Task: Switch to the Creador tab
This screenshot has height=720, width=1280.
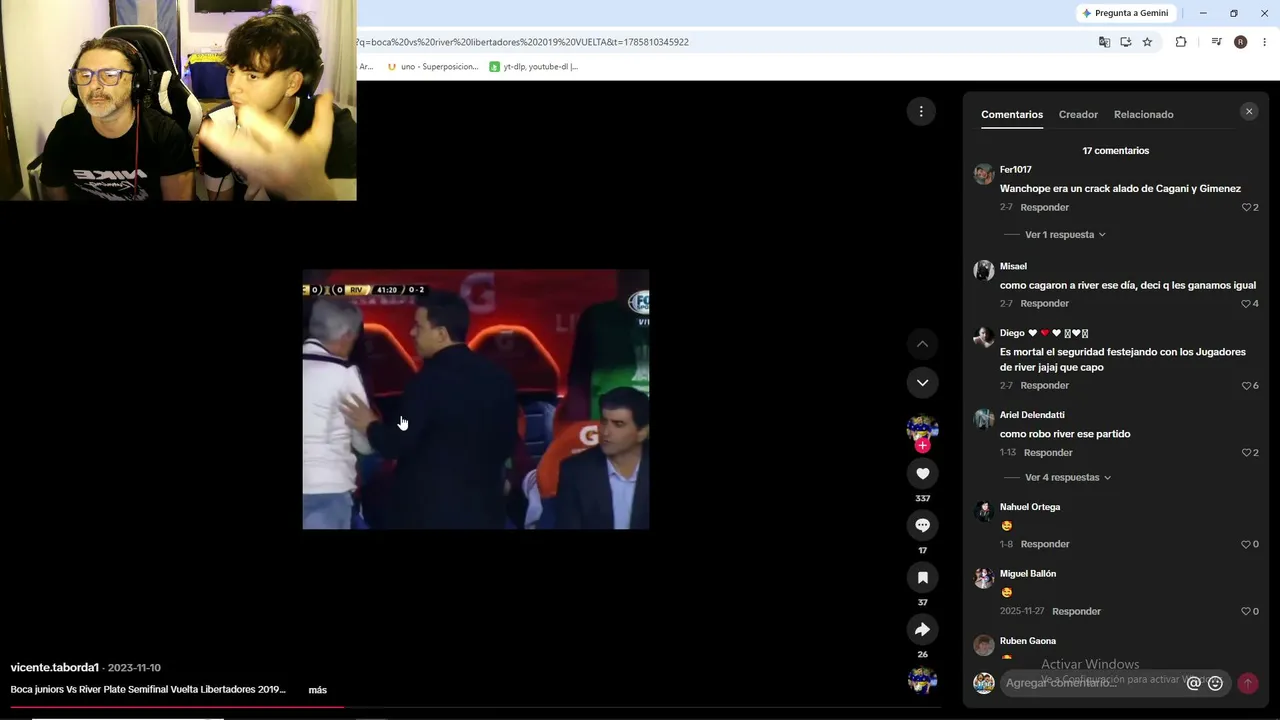Action: pyautogui.click(x=1078, y=114)
